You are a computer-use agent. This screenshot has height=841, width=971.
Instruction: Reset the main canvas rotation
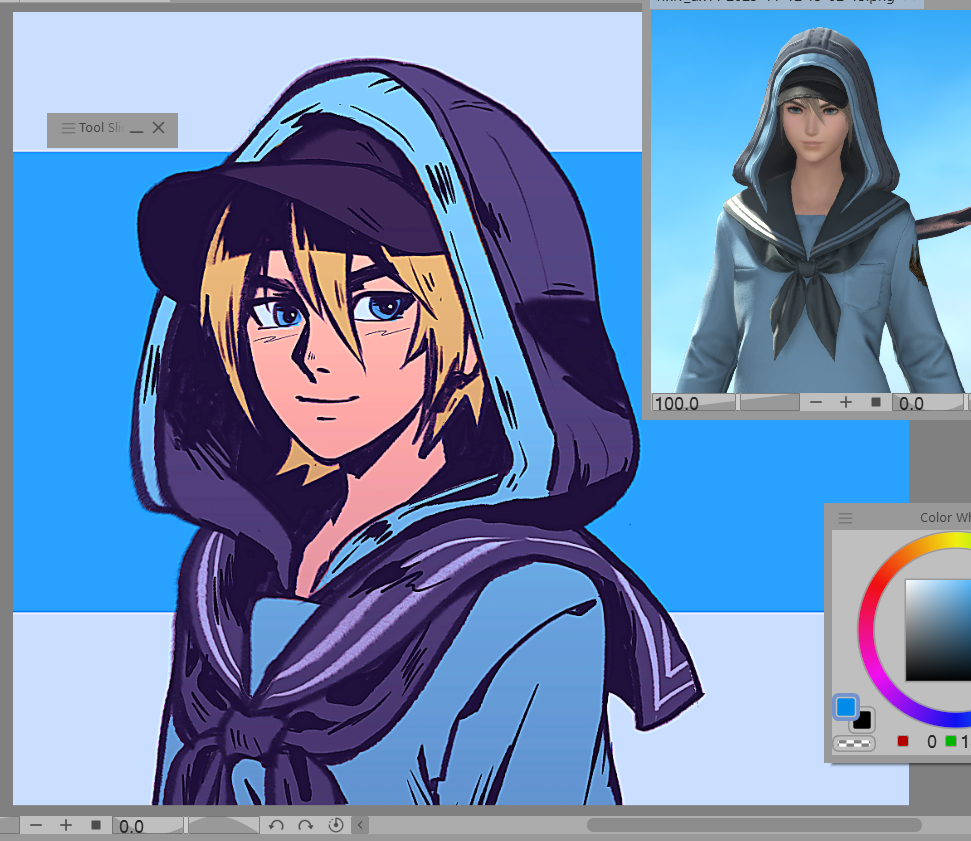pyautogui.click(x=336, y=825)
